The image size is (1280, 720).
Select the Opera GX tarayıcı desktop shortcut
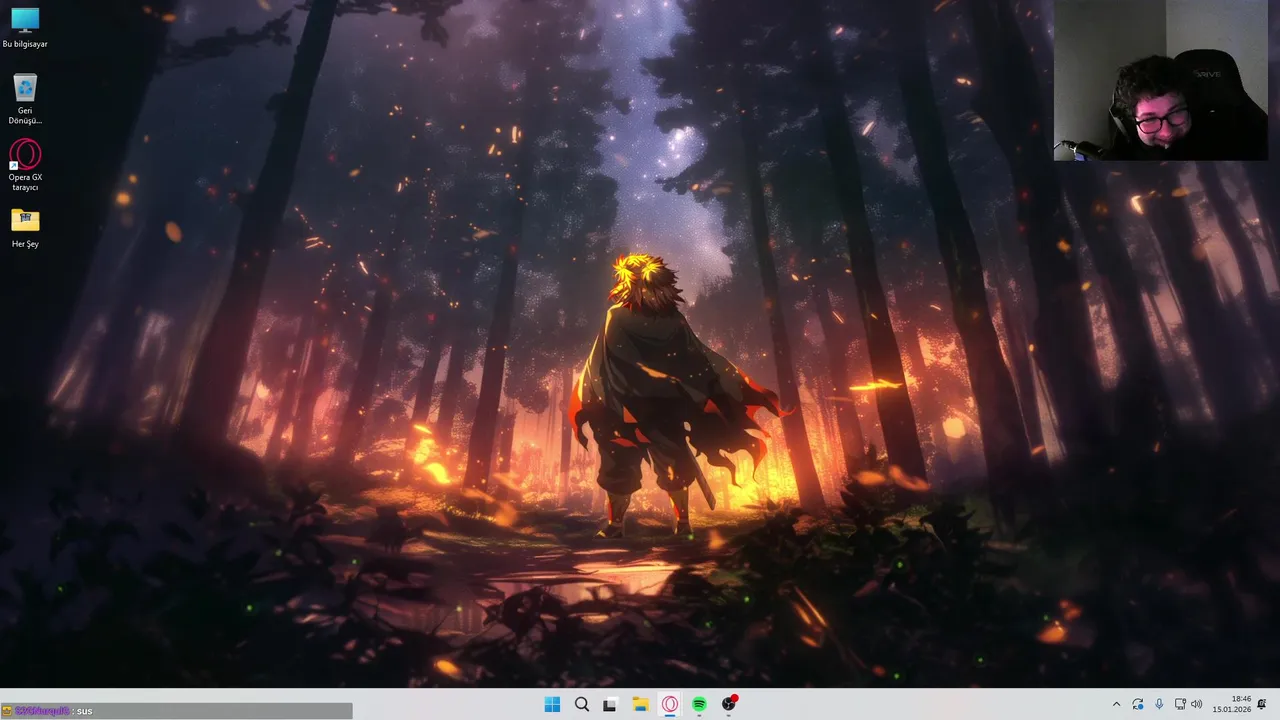(x=25, y=166)
